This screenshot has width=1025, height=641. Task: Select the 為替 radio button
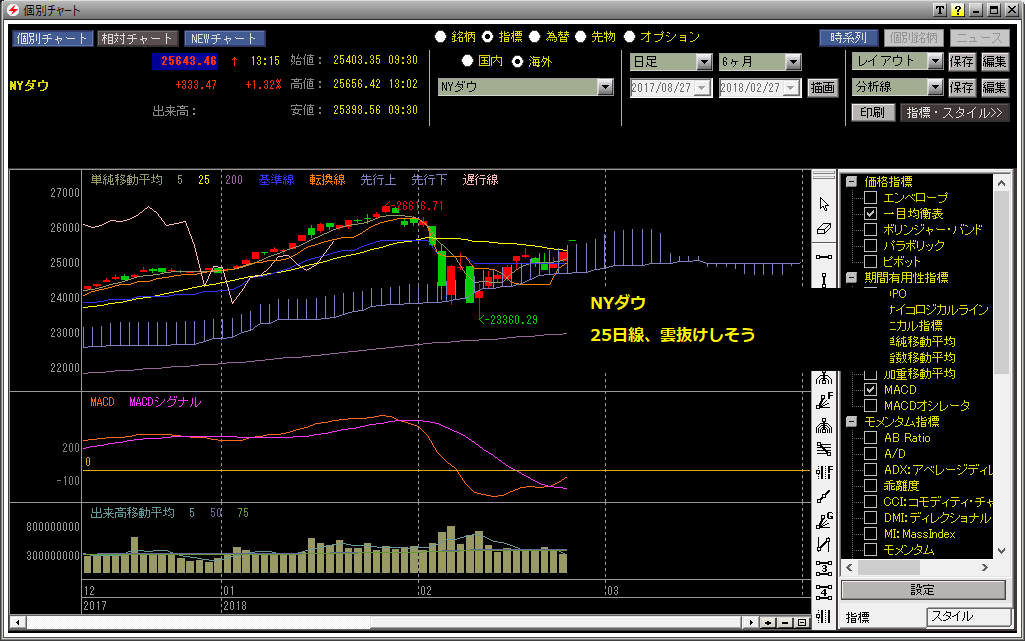(x=535, y=37)
